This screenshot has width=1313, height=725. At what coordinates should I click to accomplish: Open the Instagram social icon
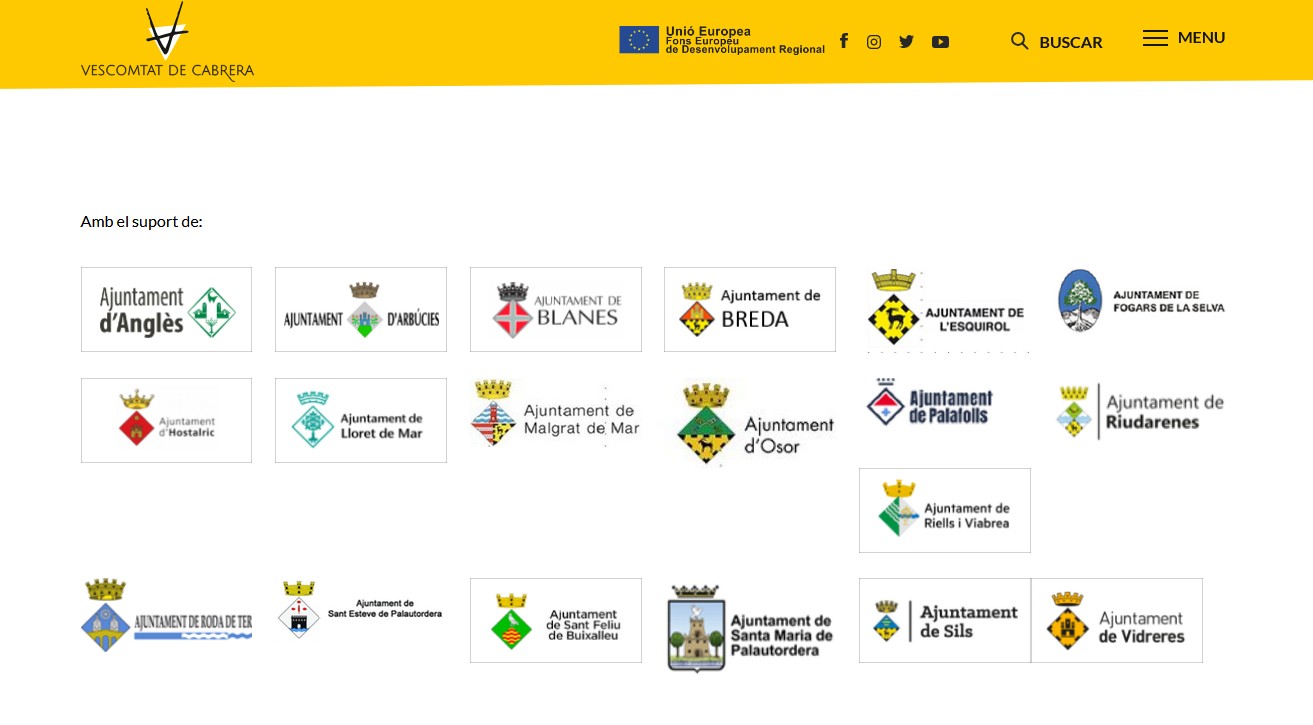coord(874,42)
